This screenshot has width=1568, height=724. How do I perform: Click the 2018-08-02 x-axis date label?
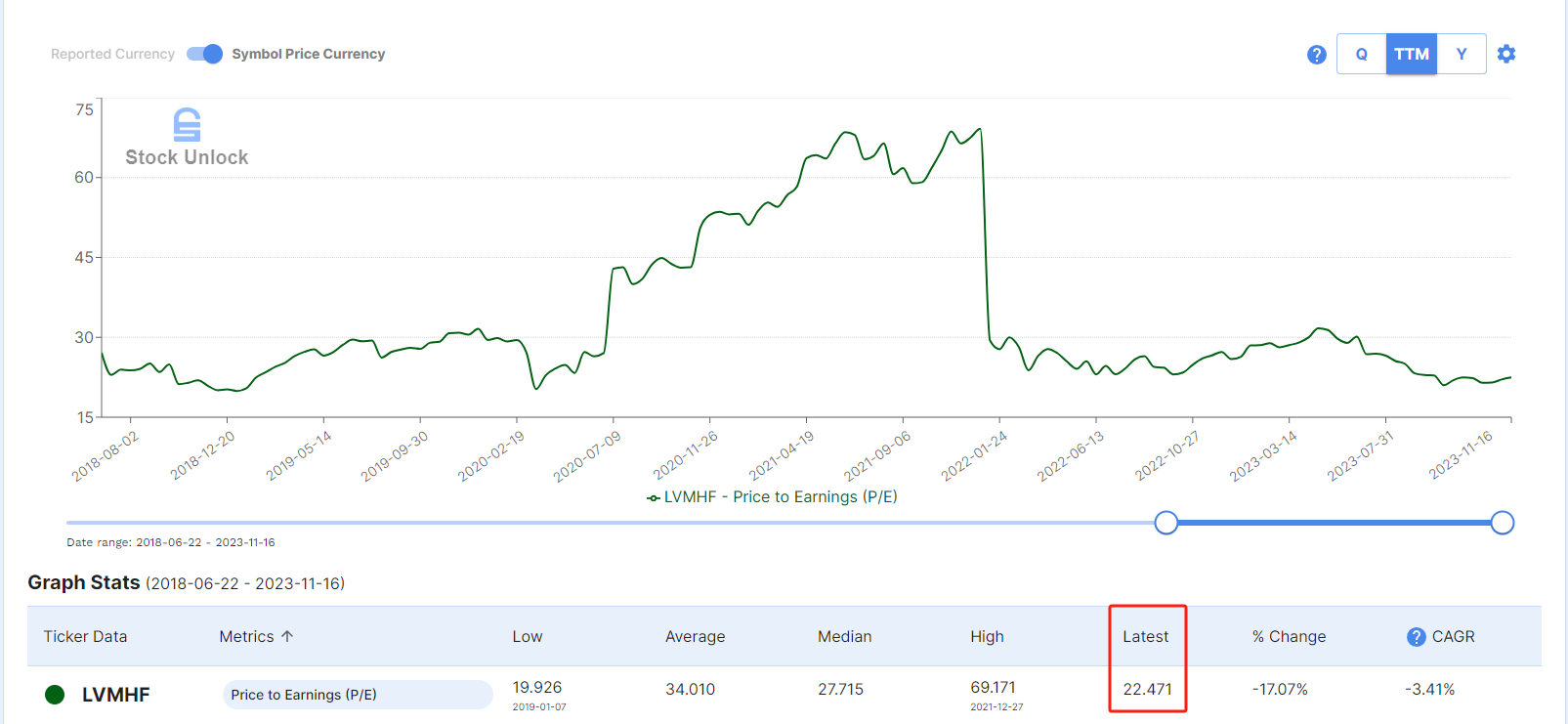[x=106, y=455]
